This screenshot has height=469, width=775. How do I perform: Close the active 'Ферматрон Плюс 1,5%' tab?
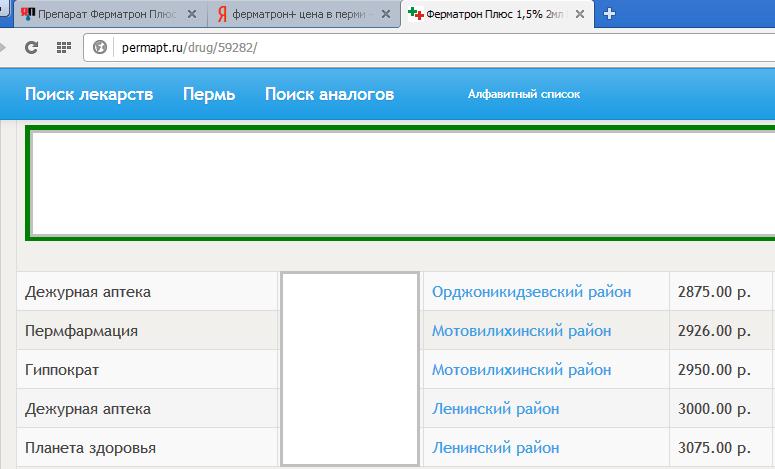click(581, 14)
